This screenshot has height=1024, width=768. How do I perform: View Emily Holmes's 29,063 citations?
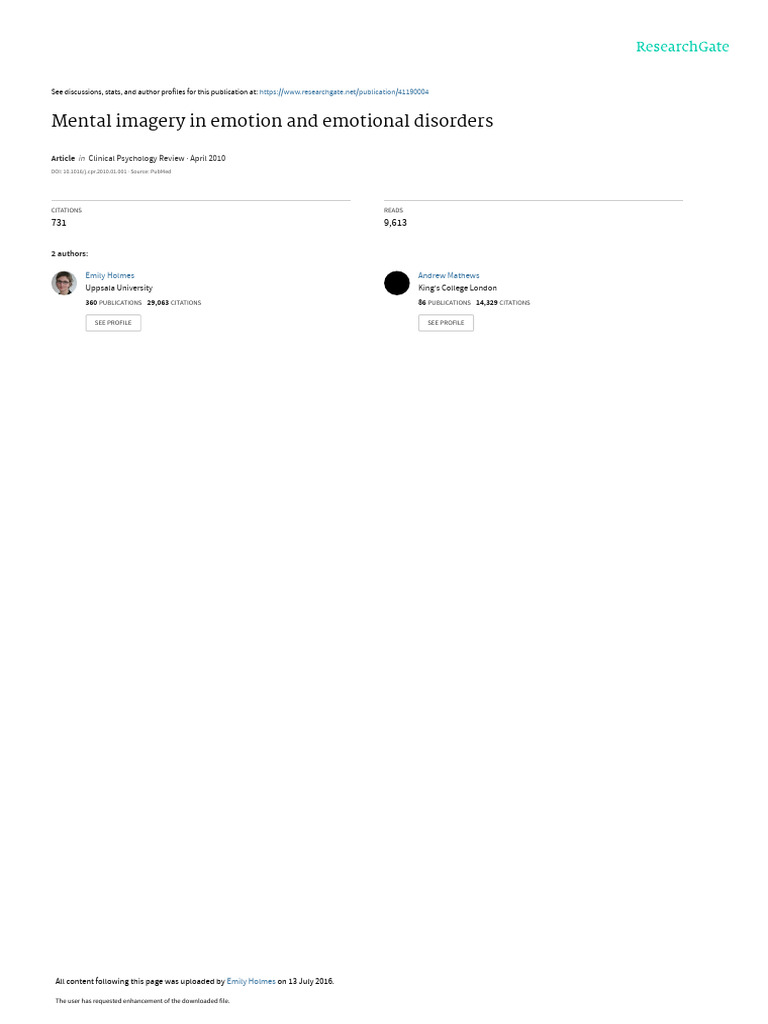(x=174, y=303)
